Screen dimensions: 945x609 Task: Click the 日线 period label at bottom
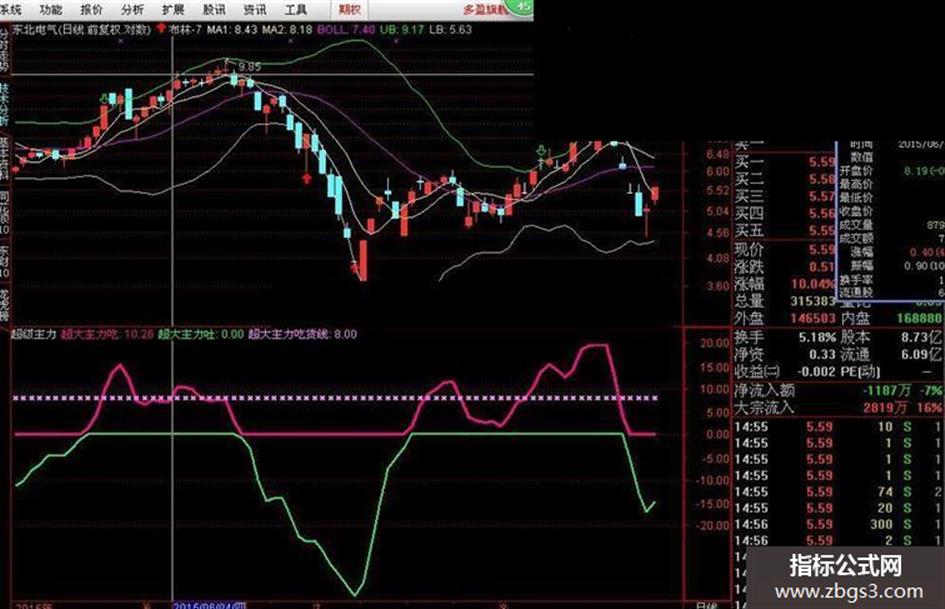pyautogui.click(x=706, y=605)
